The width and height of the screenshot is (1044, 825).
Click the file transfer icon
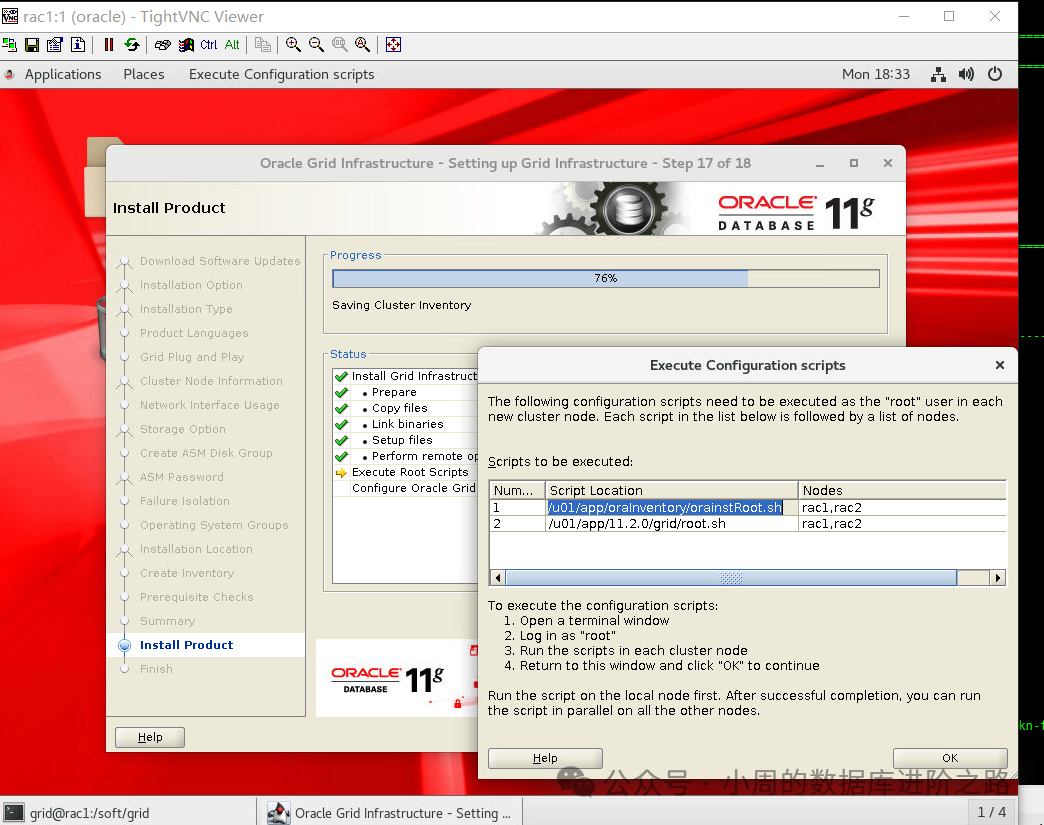[263, 45]
